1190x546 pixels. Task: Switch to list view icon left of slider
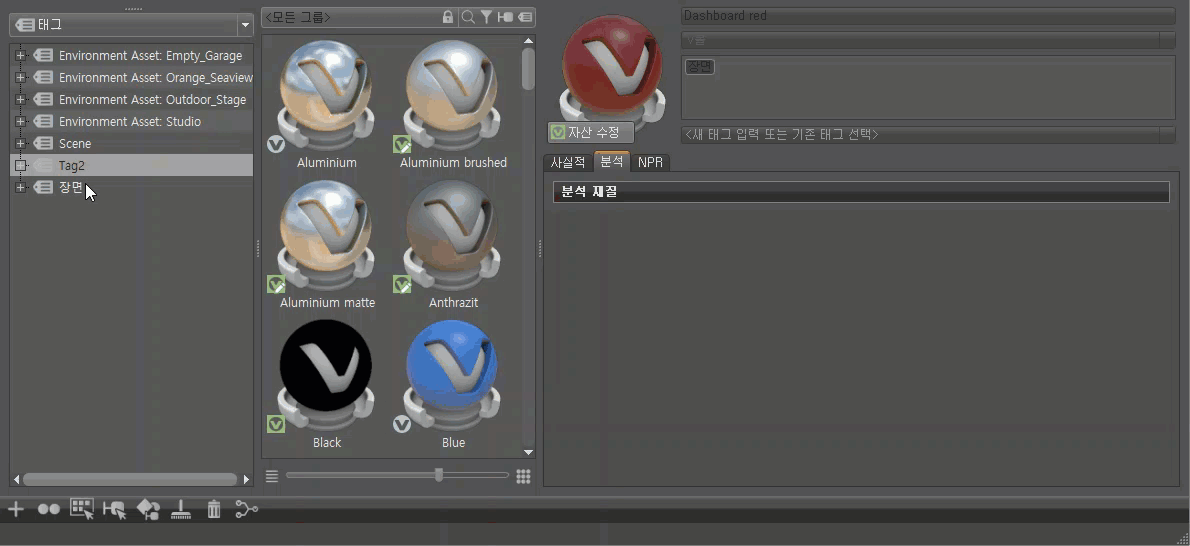pos(272,476)
